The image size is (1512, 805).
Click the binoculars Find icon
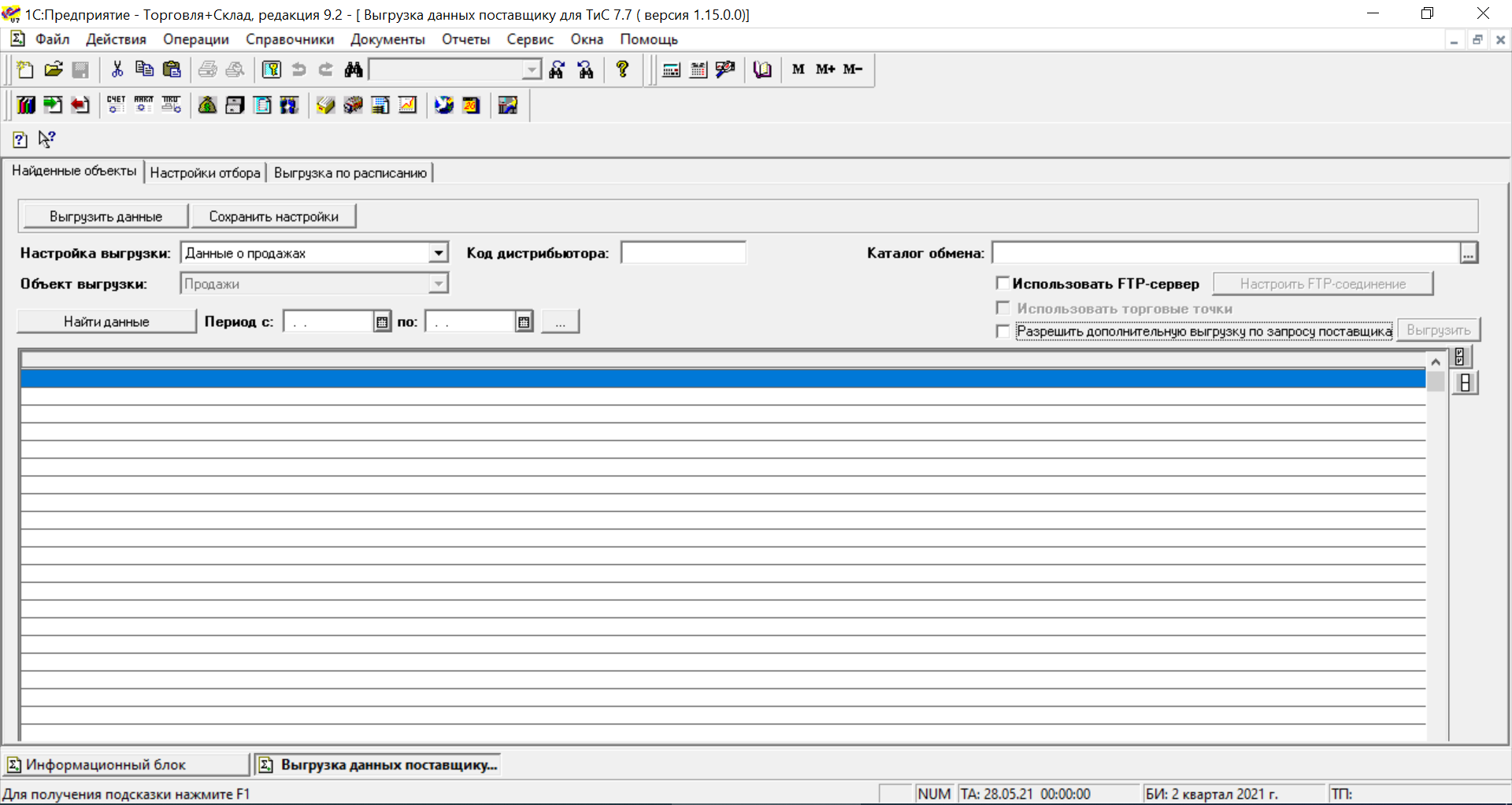[354, 69]
